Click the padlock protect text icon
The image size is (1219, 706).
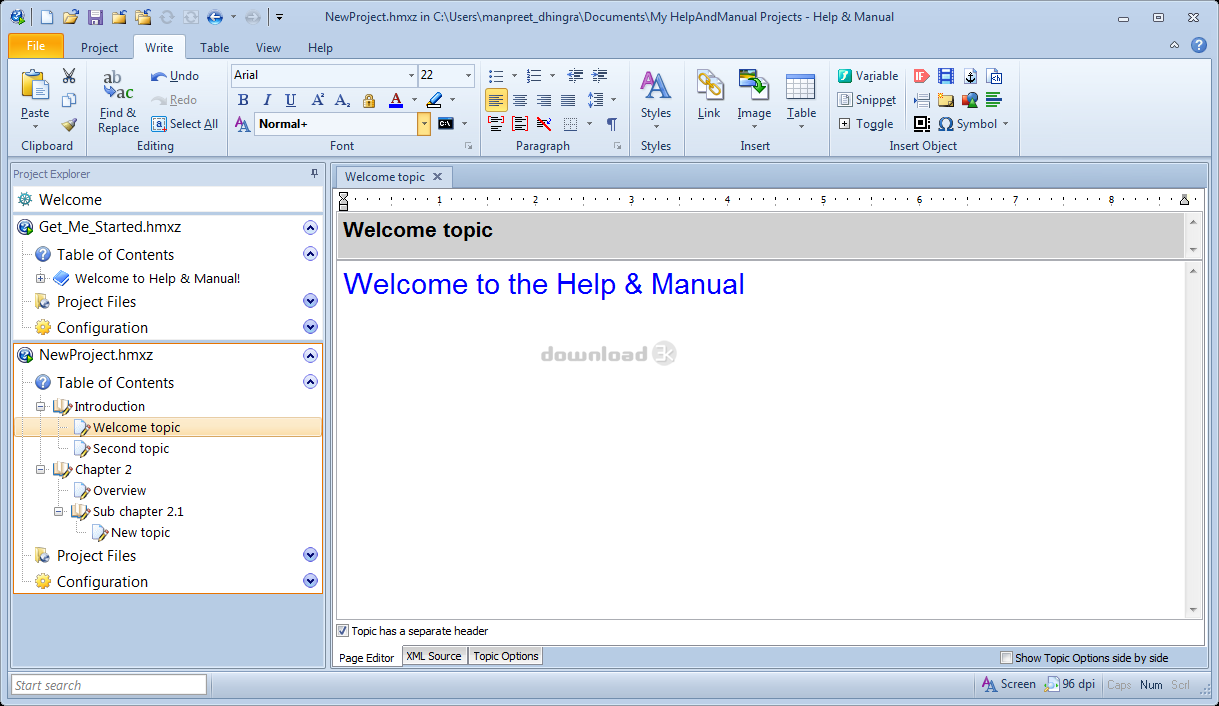(369, 100)
